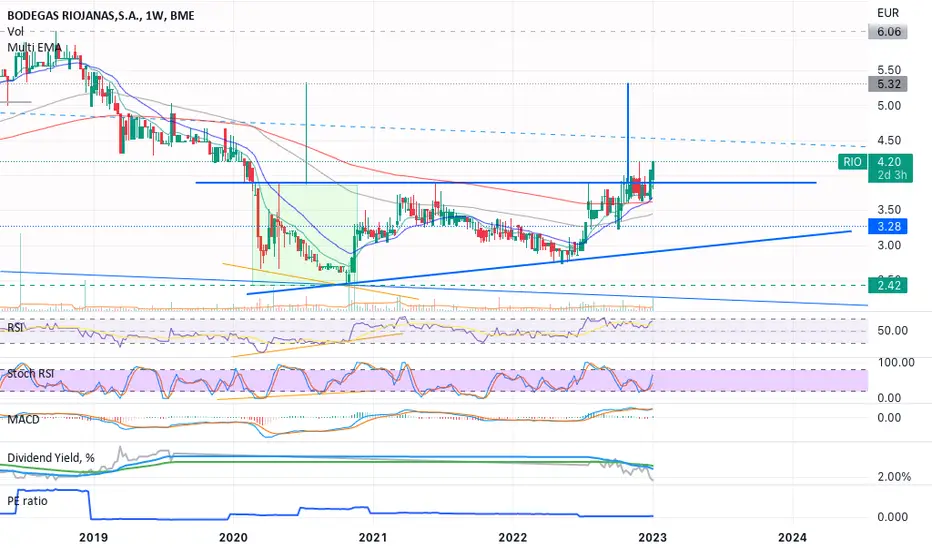Click the 5.50 price axis value

point(889,70)
